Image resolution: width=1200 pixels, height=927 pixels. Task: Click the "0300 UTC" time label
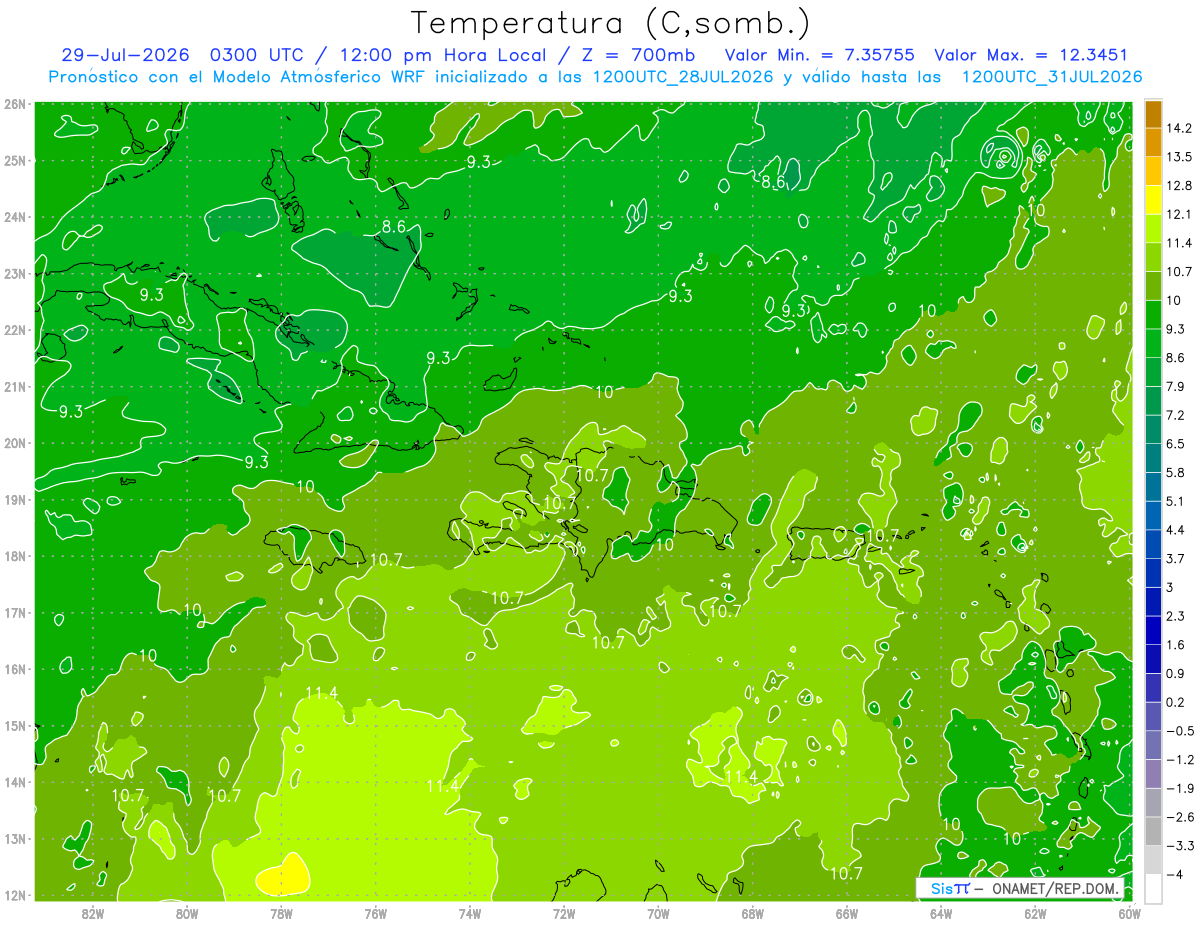[x=257, y=55]
